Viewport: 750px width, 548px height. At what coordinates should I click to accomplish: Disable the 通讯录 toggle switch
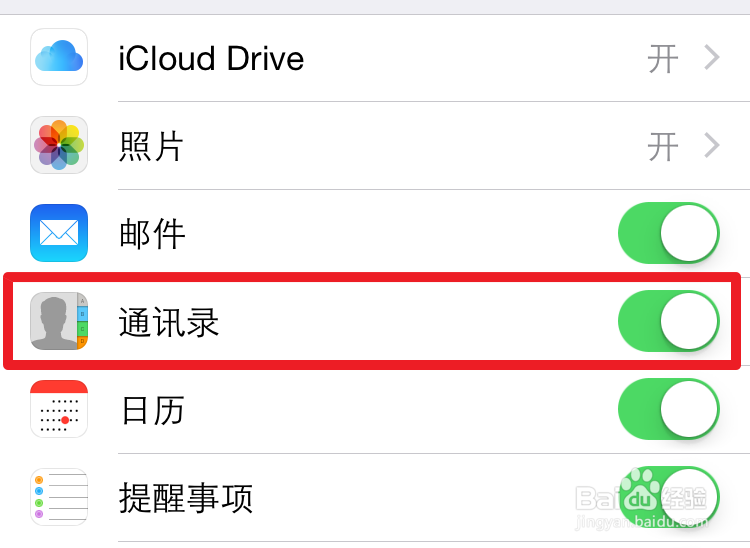pos(669,321)
